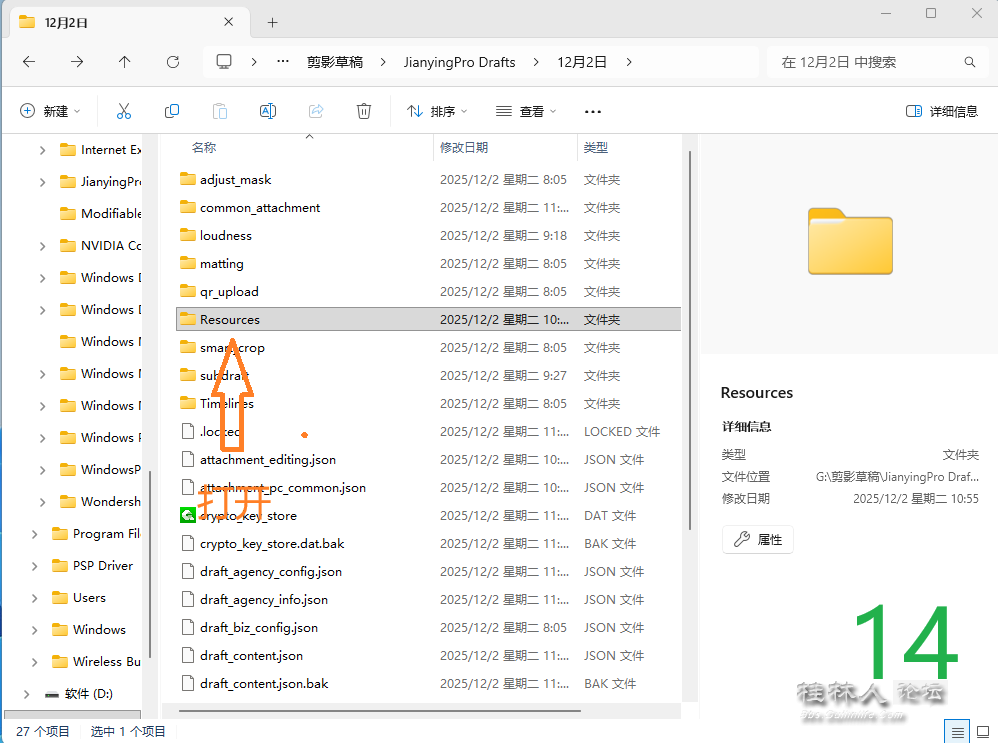The height and width of the screenshot is (743, 998).
Task: Add a new tab with plus button
Action: point(272,22)
